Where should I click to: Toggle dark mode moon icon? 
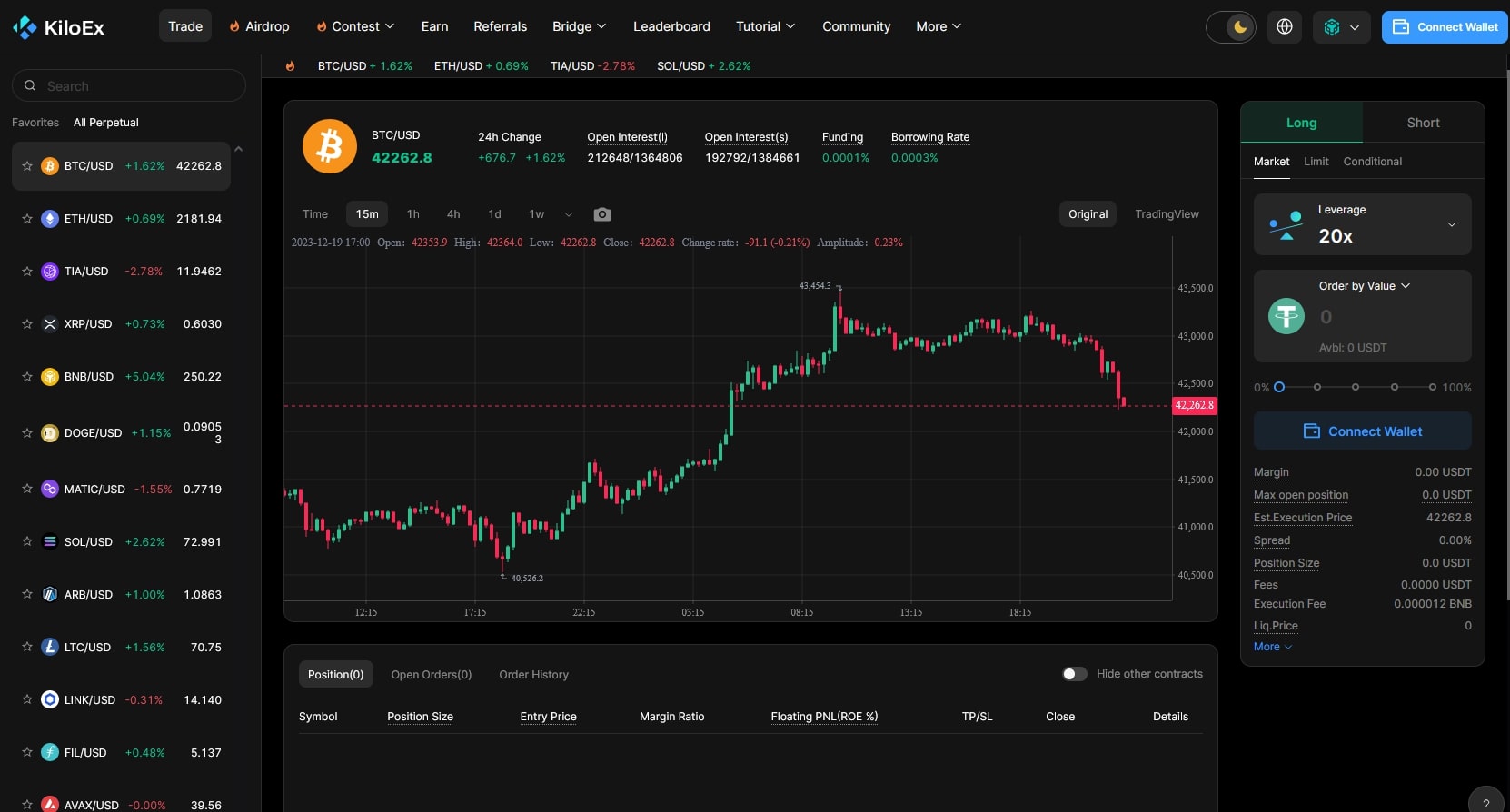pos(1240,27)
